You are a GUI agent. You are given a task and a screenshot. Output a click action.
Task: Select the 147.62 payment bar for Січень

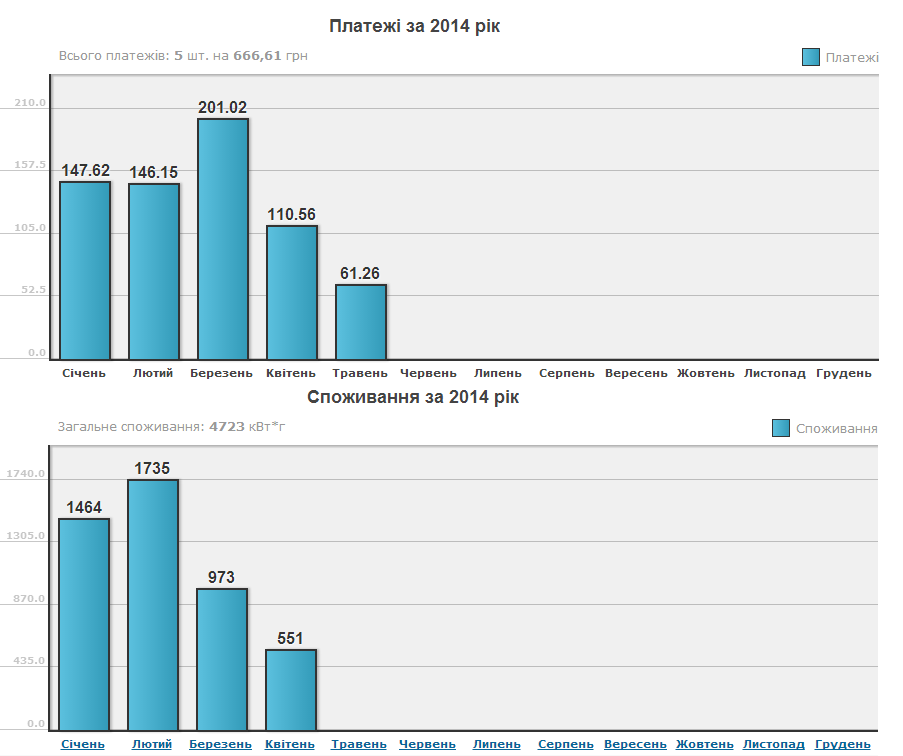pyautogui.click(x=85, y=271)
